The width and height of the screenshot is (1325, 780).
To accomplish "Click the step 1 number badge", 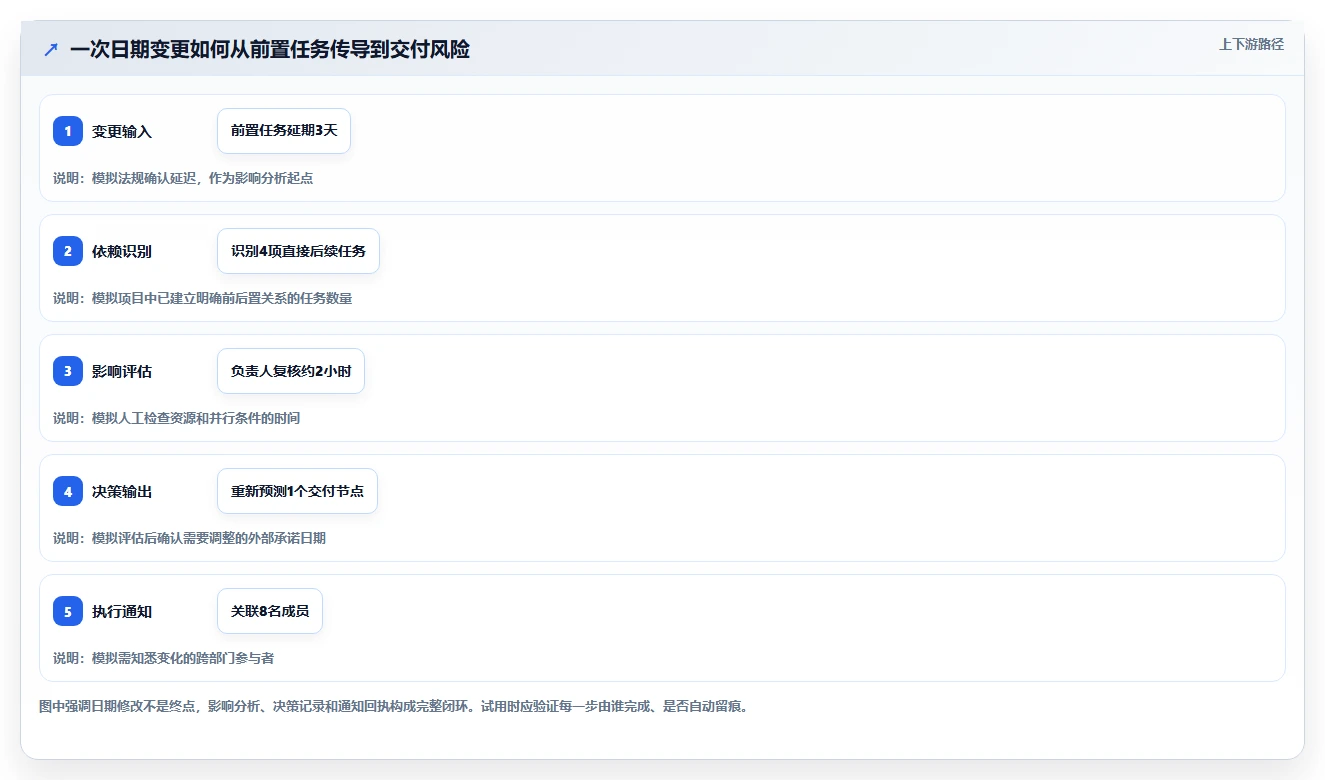I will click(x=68, y=131).
